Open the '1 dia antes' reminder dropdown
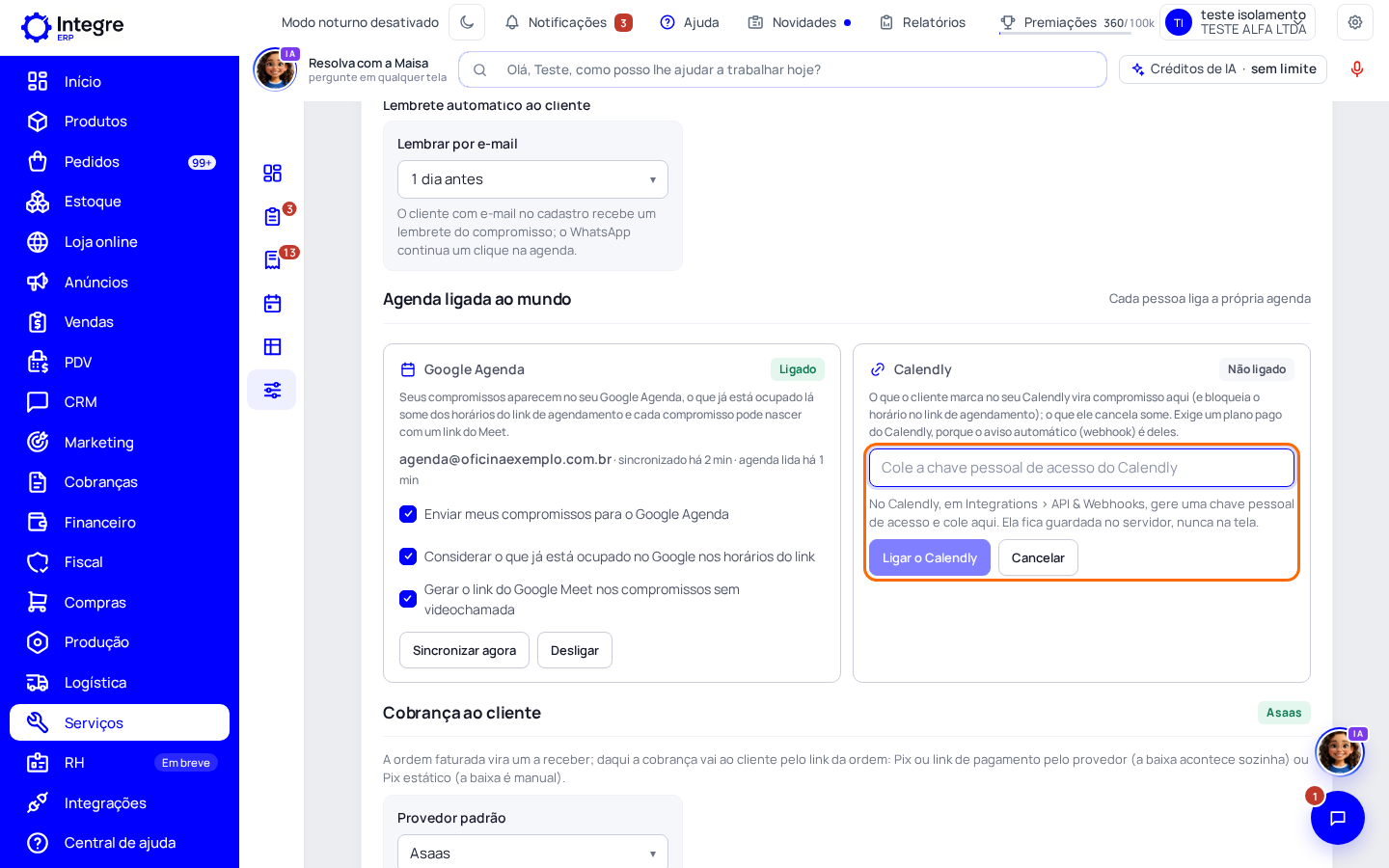The image size is (1389, 868). click(x=532, y=179)
